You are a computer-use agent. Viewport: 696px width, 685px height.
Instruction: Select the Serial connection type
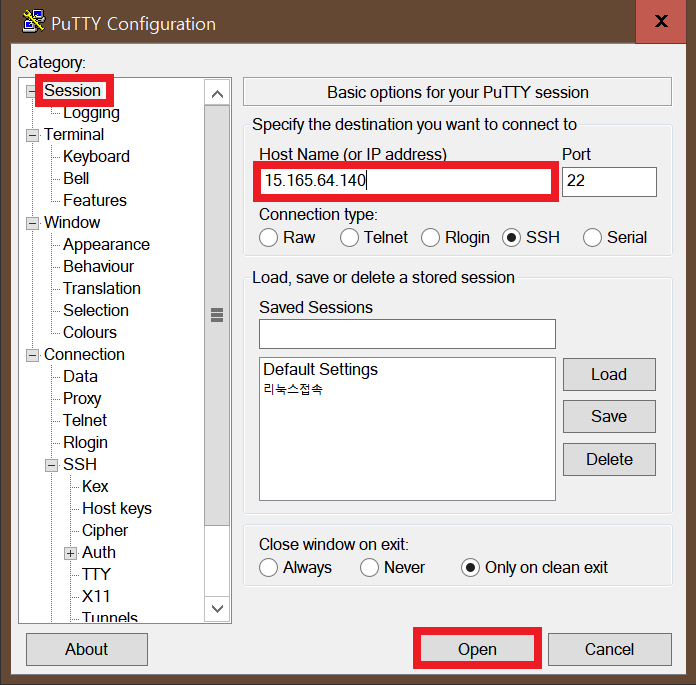(x=593, y=238)
